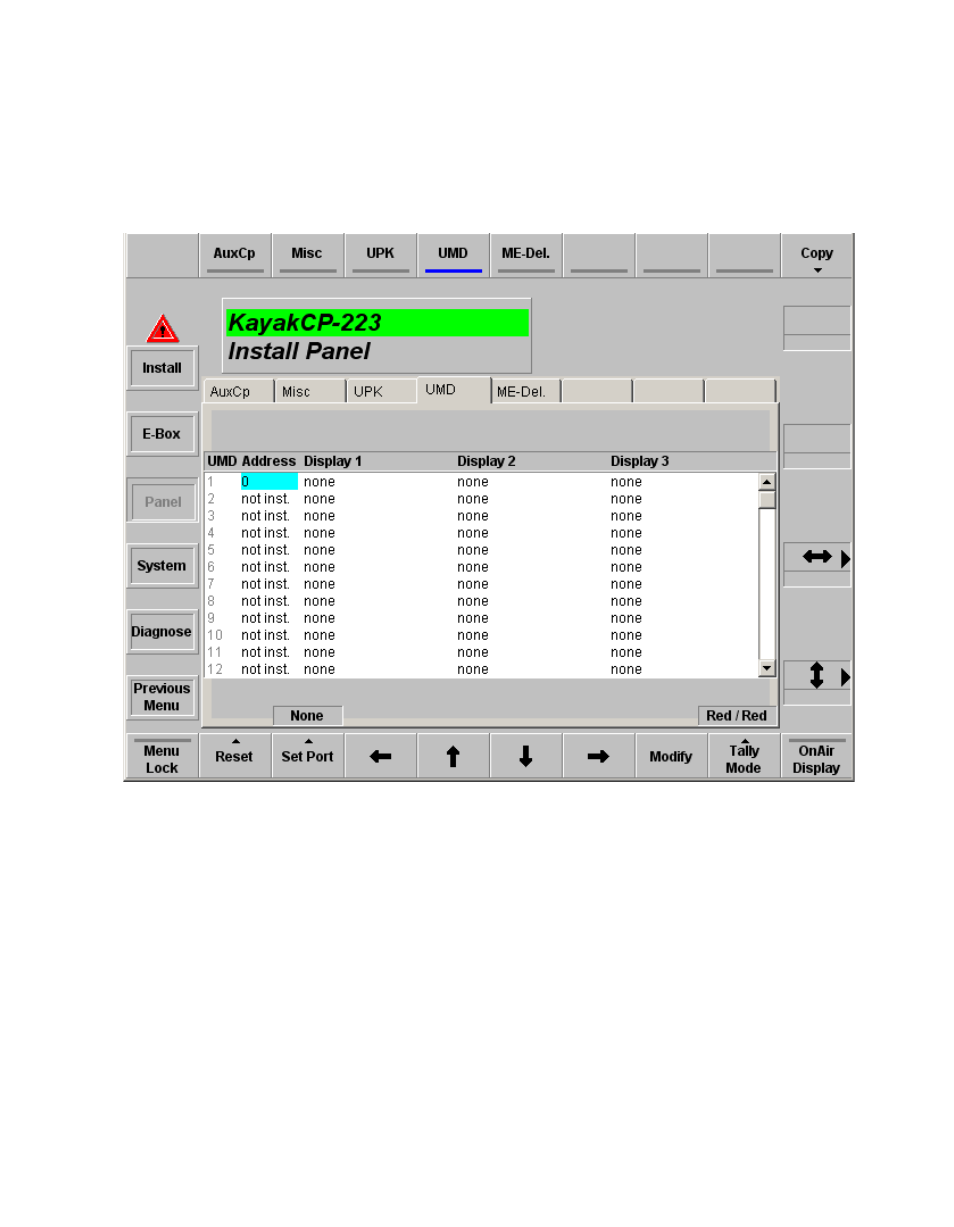The image size is (954, 1227).
Task: Click the left arrow button
Action: point(380,757)
